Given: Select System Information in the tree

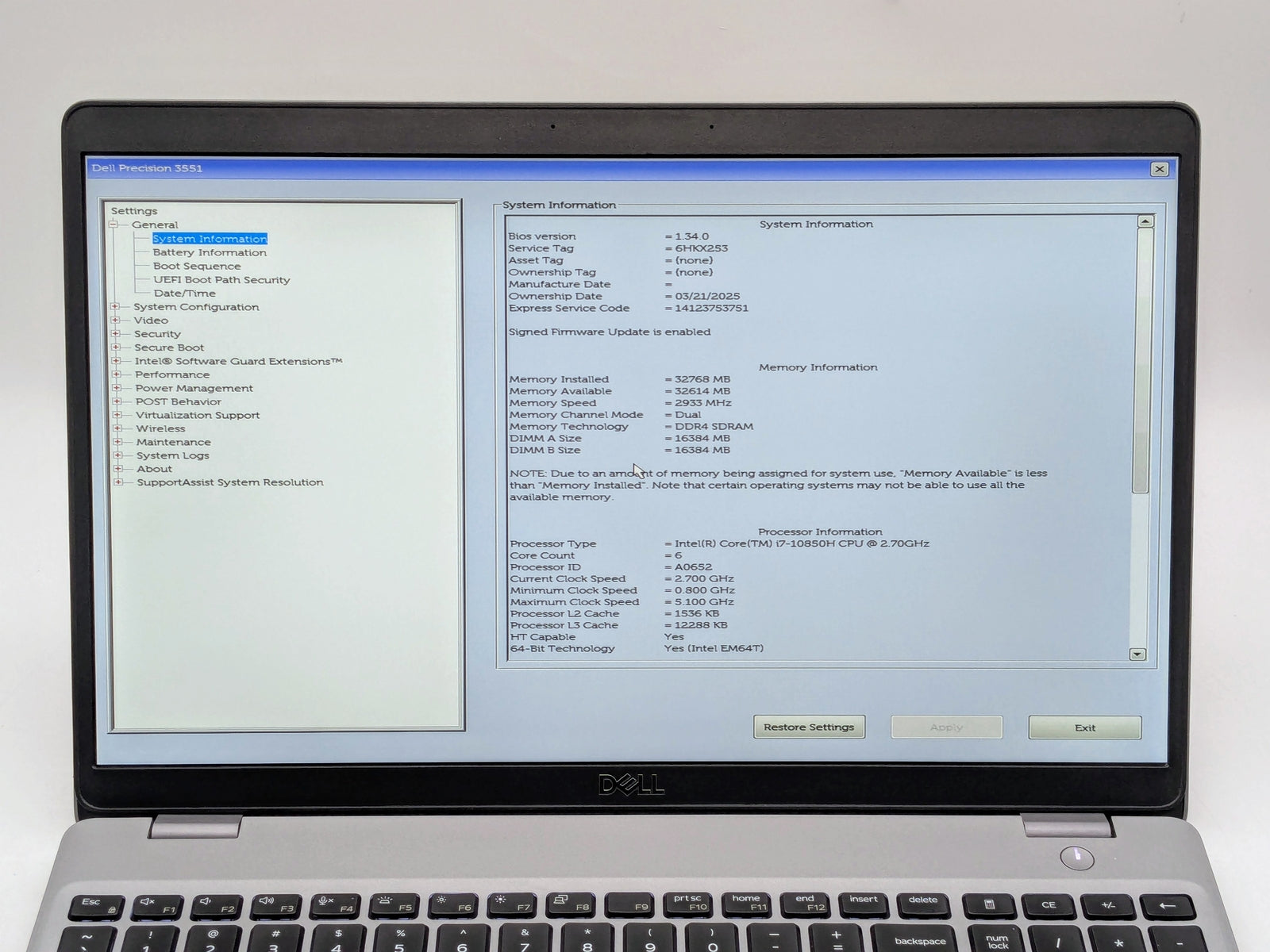Looking at the screenshot, I should [210, 239].
